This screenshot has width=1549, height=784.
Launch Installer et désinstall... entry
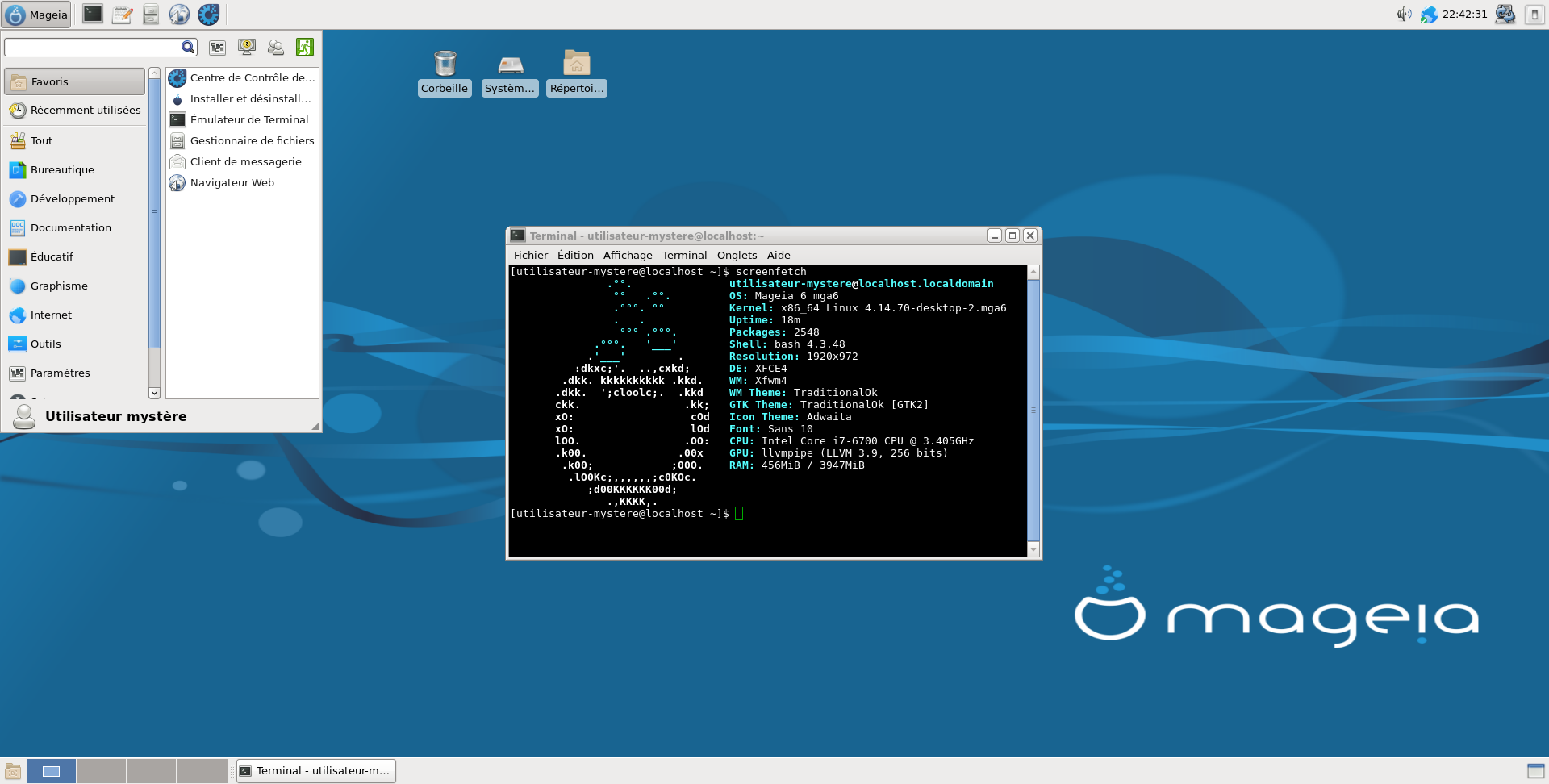[x=242, y=99]
